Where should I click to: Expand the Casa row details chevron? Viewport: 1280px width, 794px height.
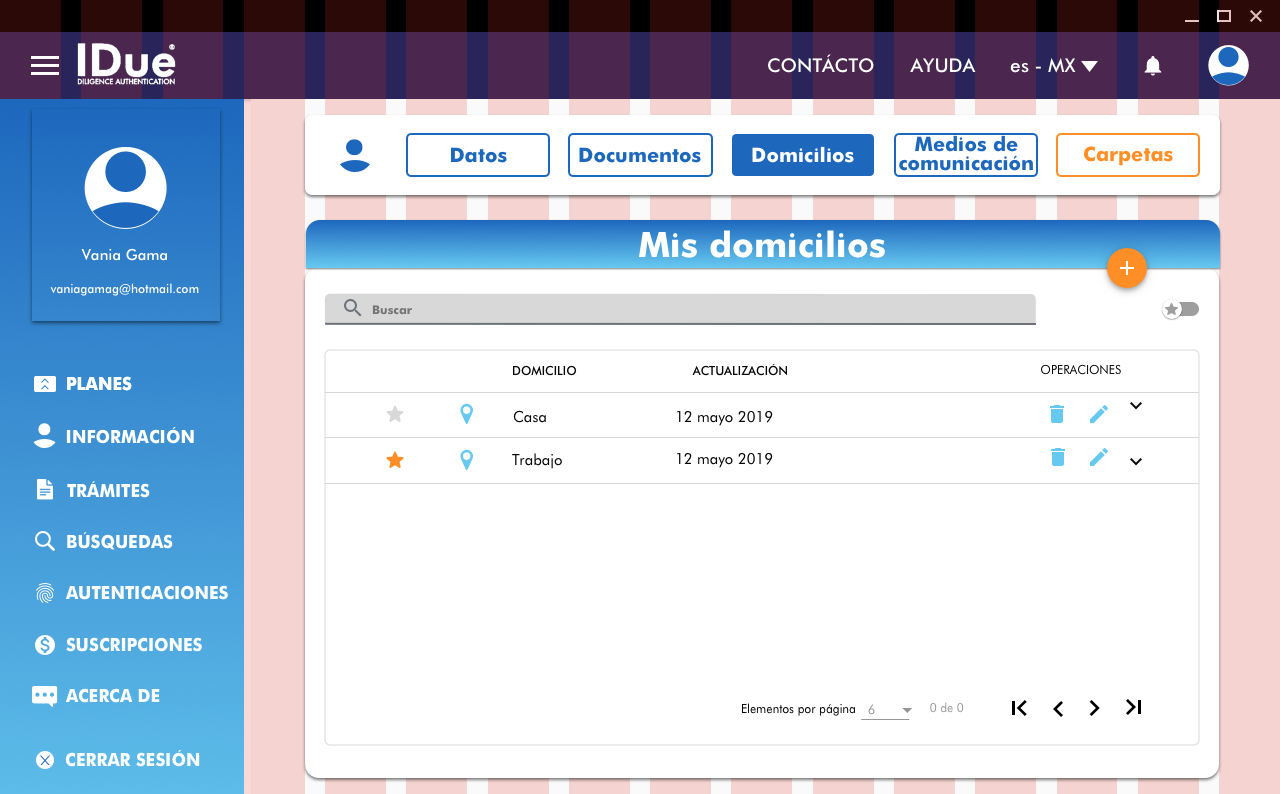(1136, 406)
